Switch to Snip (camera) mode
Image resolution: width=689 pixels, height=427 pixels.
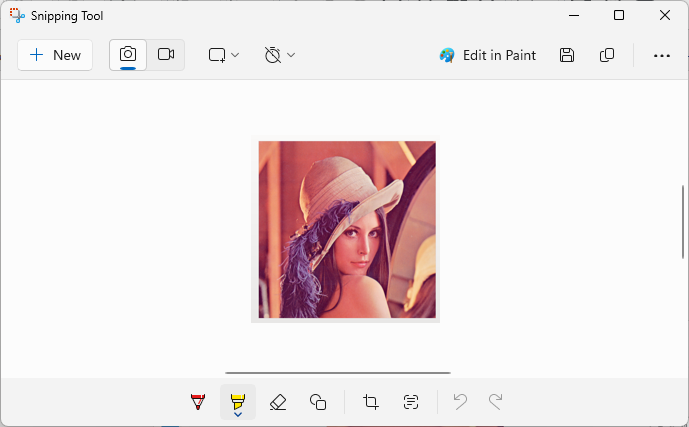click(128, 55)
